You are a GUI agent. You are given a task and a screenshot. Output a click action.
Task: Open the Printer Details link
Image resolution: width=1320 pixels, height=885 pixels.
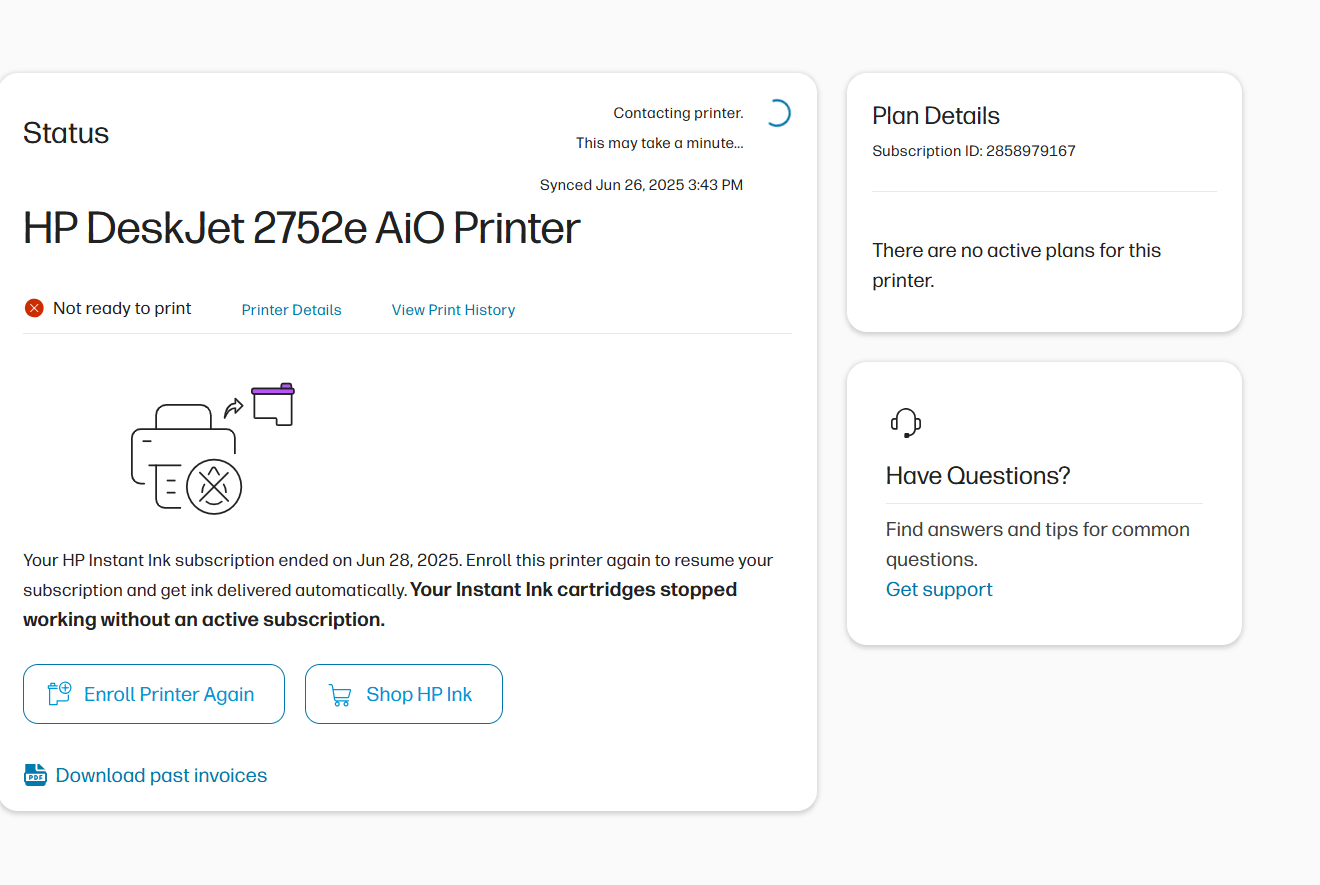point(291,310)
